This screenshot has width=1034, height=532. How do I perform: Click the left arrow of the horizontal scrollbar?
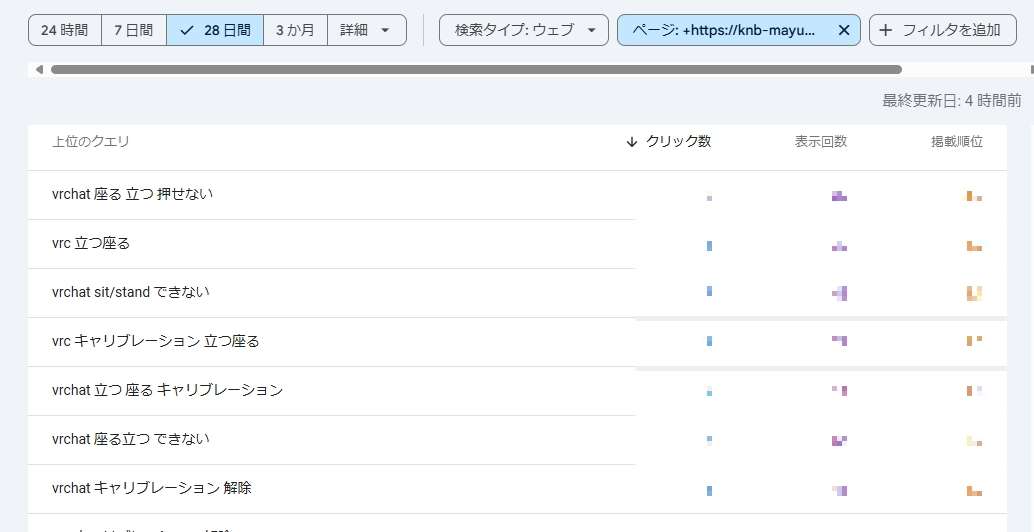click(x=39, y=70)
